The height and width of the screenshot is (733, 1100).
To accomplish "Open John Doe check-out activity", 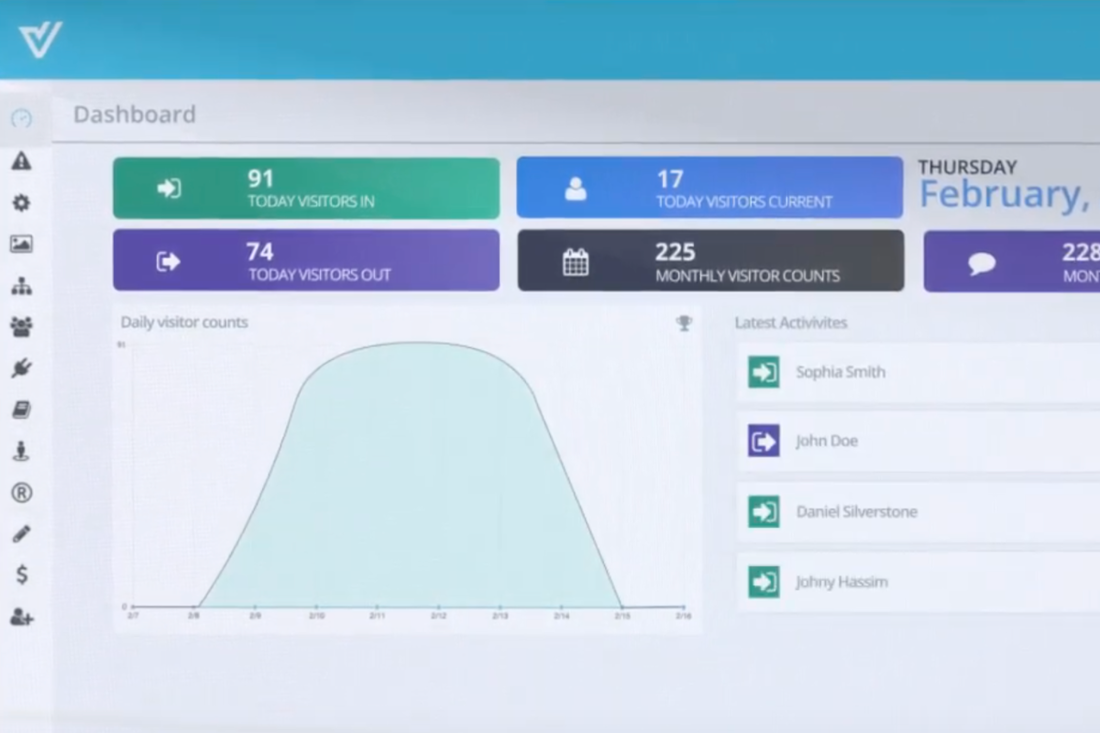I will tap(918, 441).
